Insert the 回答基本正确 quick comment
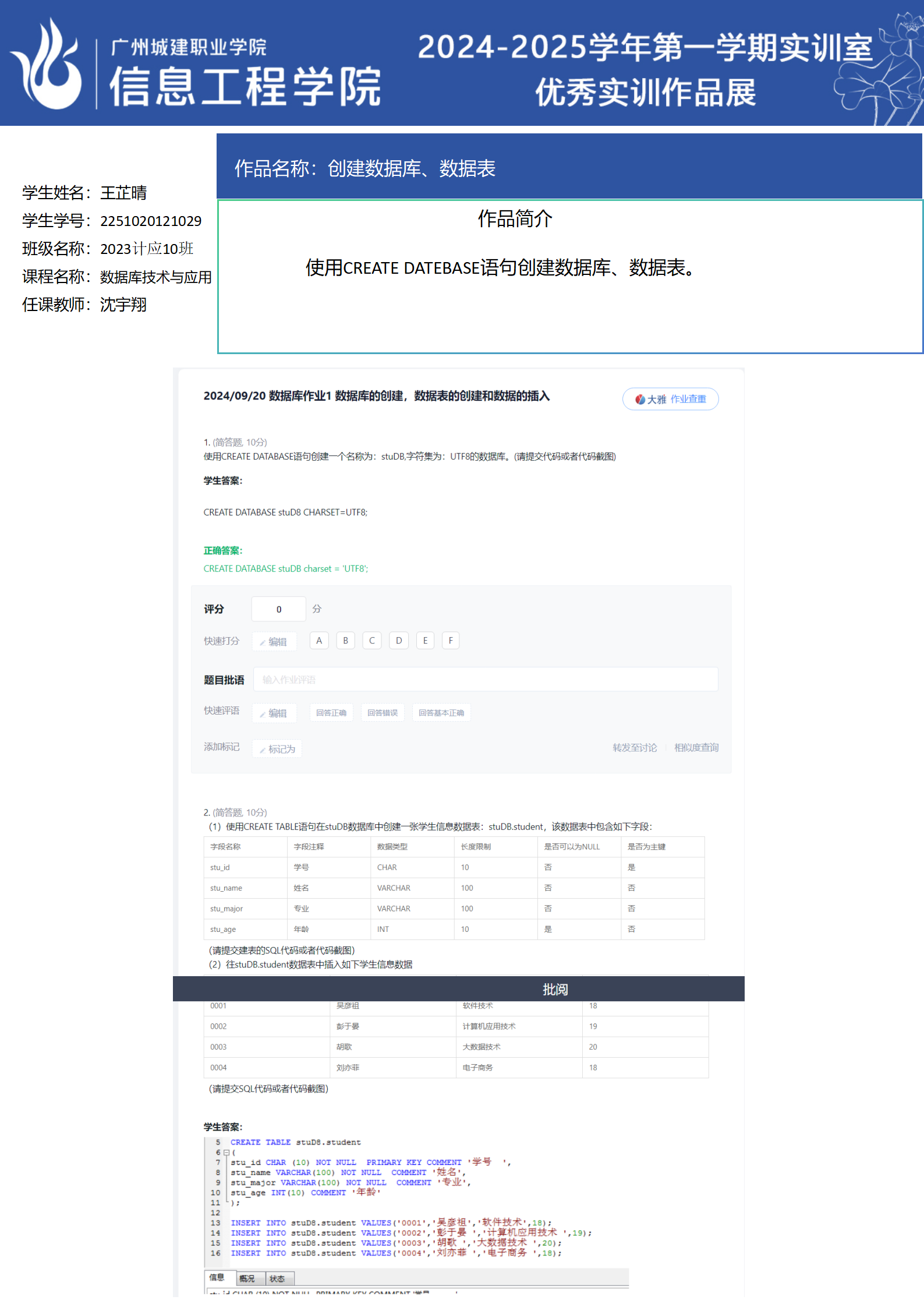This screenshot has width=924, height=1307. click(441, 713)
